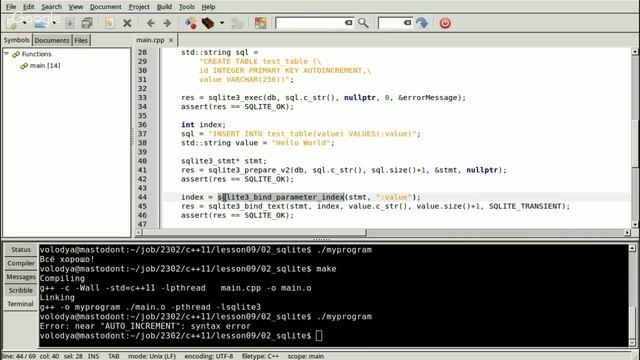640x360 pixels.
Task: Show the Messages tab
Action: pyautogui.click(x=21, y=277)
